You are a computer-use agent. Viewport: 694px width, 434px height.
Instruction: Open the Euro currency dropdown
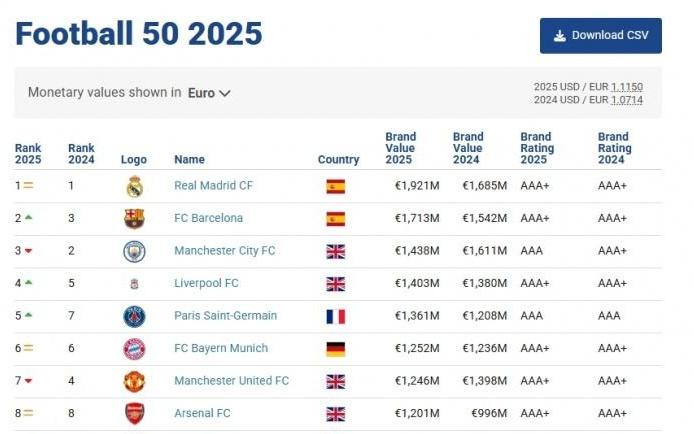(x=209, y=93)
